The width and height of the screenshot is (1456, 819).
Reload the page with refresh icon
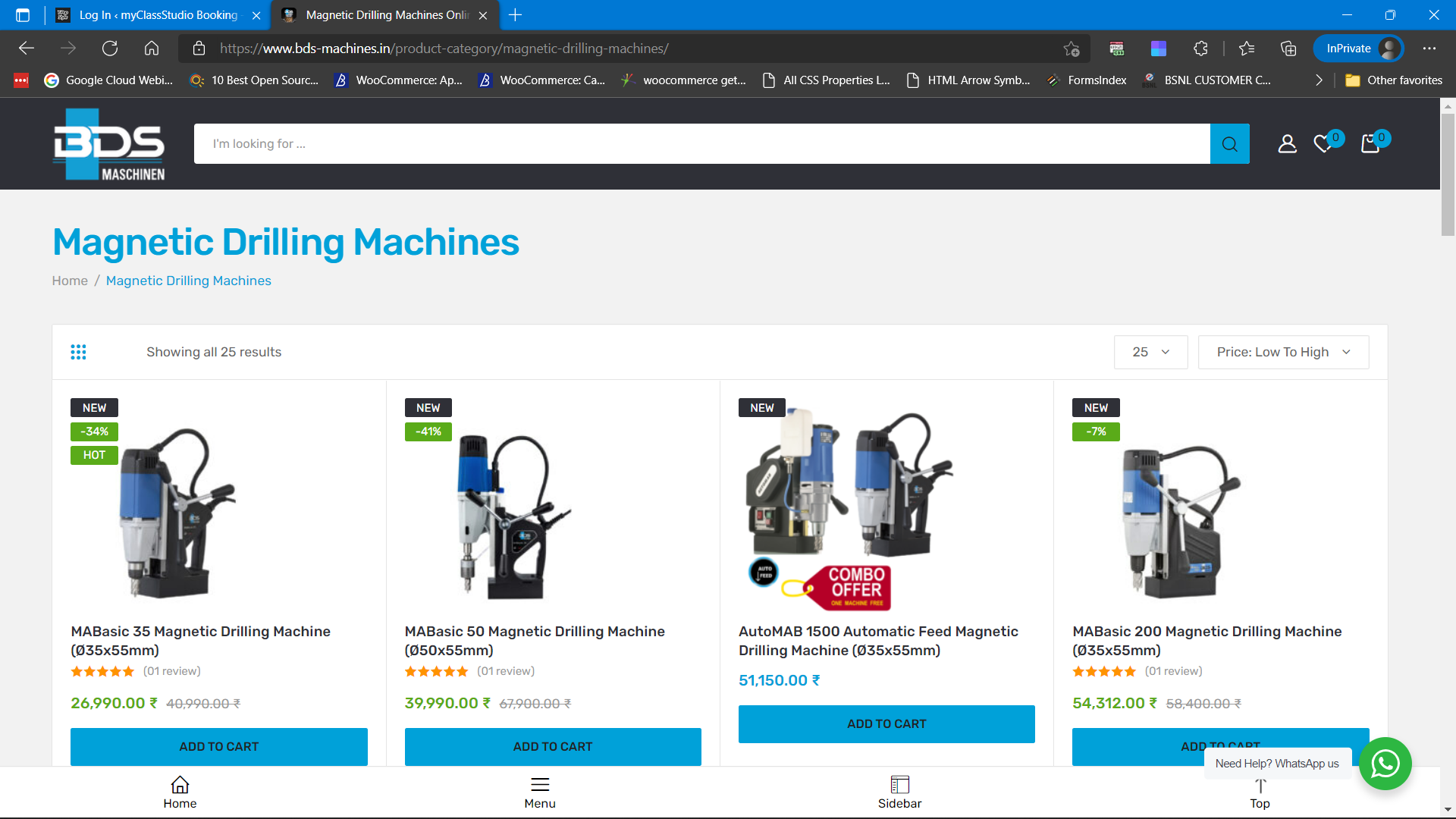110,49
